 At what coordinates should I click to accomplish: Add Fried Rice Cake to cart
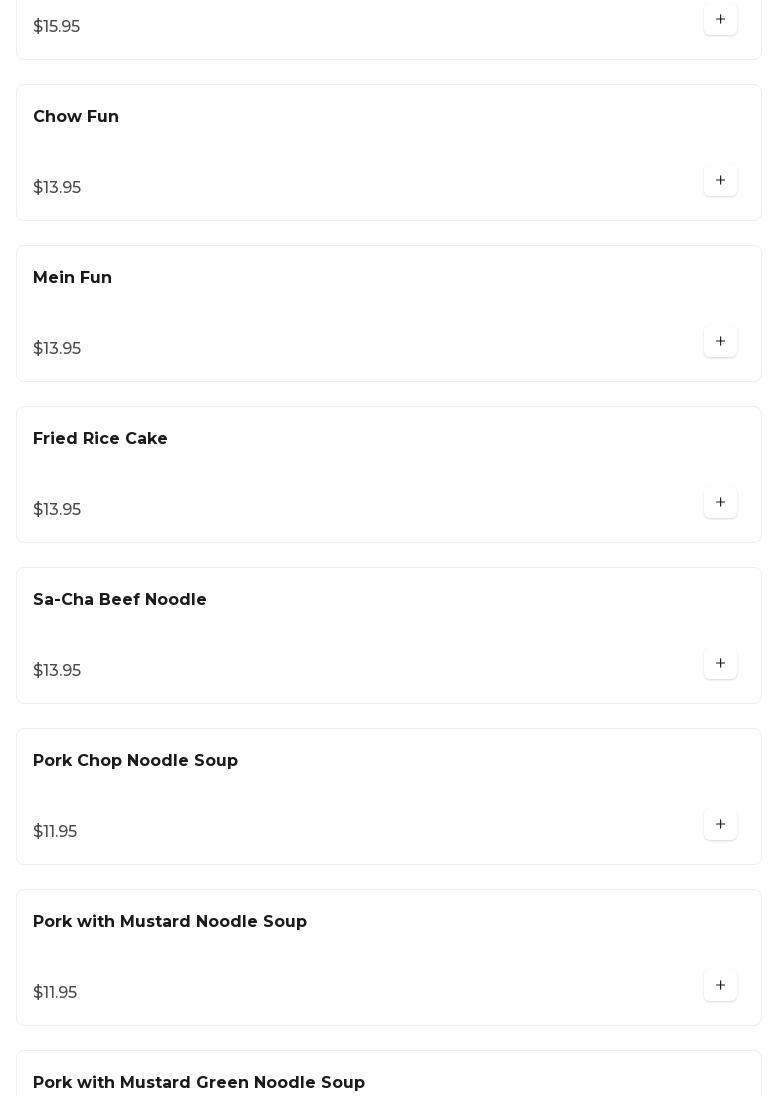tap(720, 503)
